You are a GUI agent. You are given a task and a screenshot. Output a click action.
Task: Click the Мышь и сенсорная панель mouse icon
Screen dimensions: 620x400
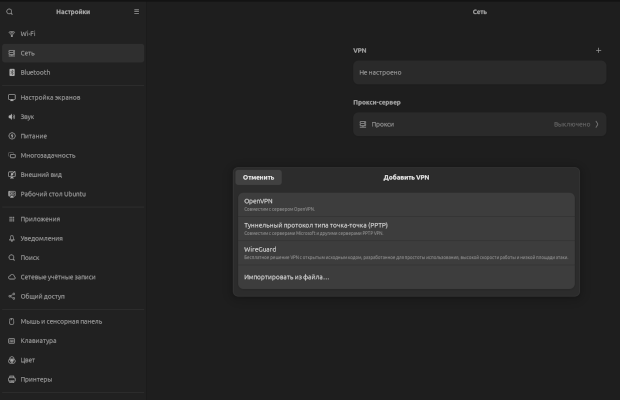(x=12, y=321)
